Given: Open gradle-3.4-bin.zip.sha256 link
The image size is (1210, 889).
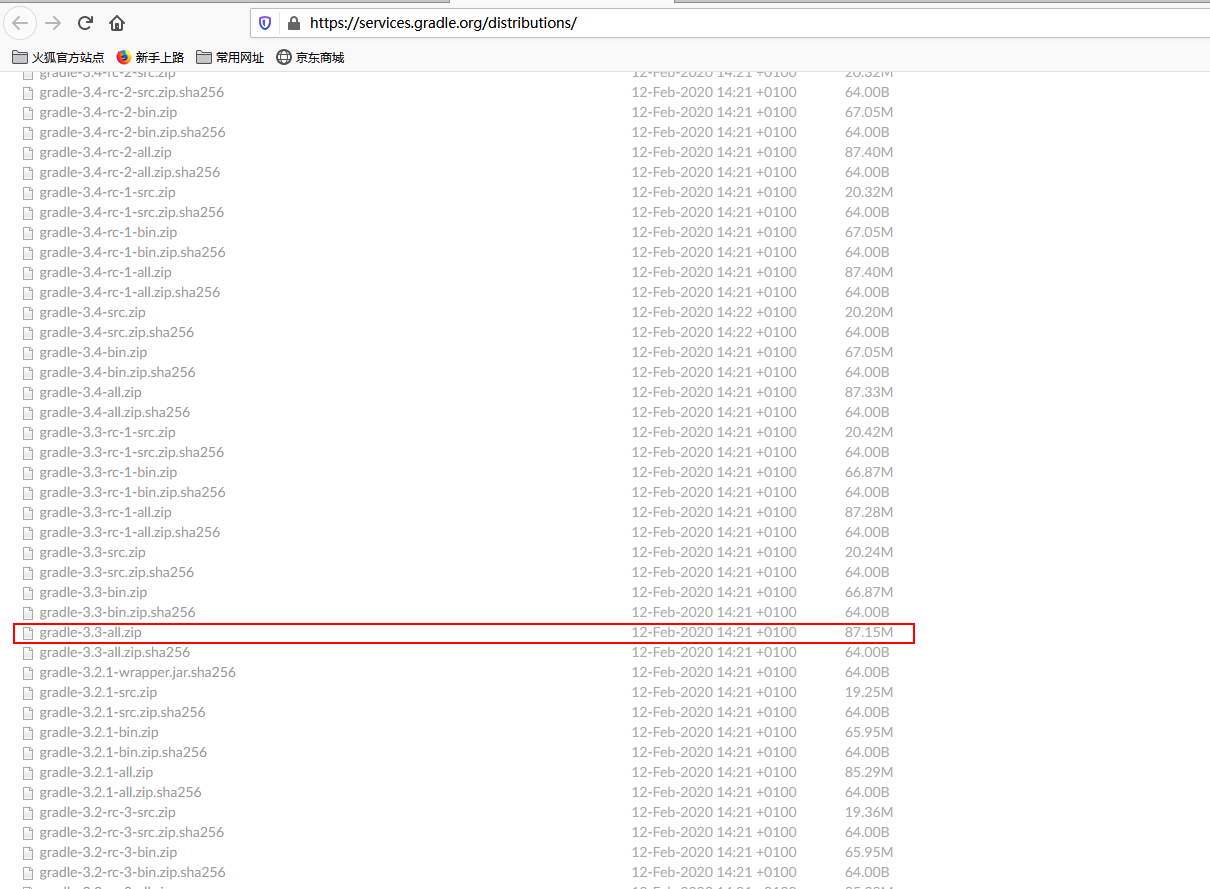Looking at the screenshot, I should 118,373.
